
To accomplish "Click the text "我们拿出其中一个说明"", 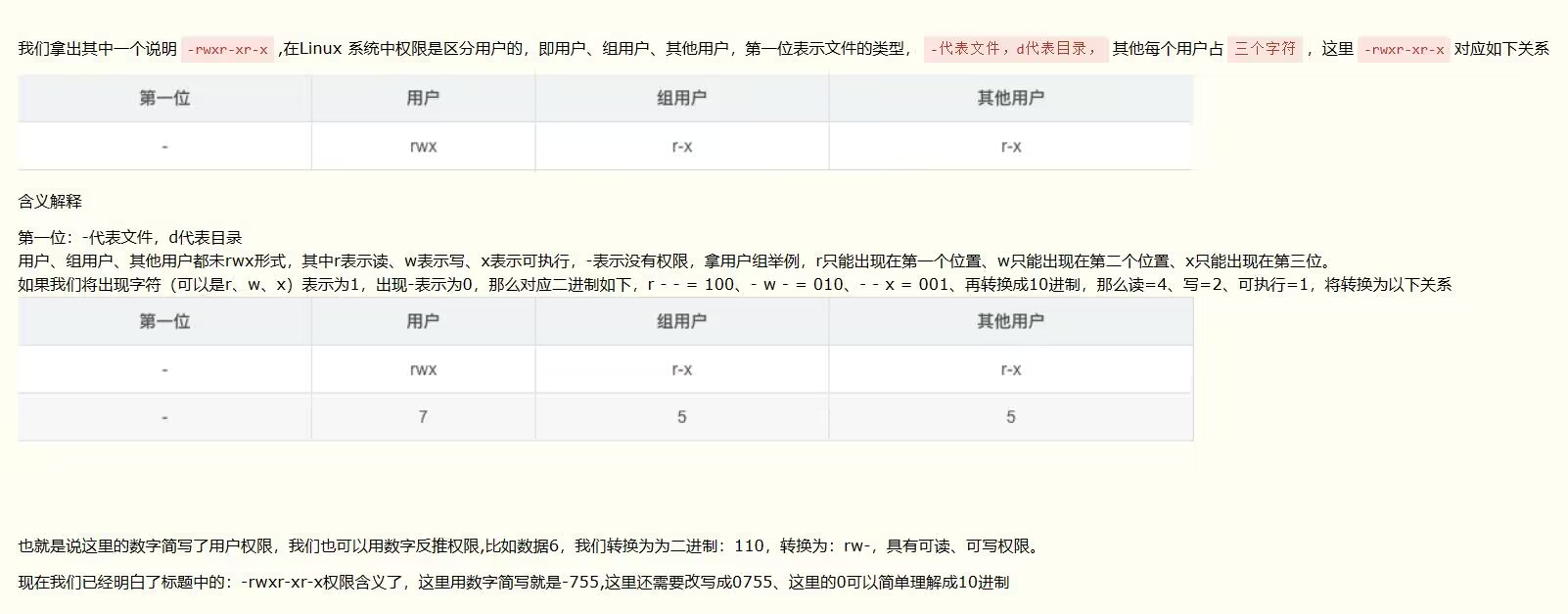I will coord(98,49).
